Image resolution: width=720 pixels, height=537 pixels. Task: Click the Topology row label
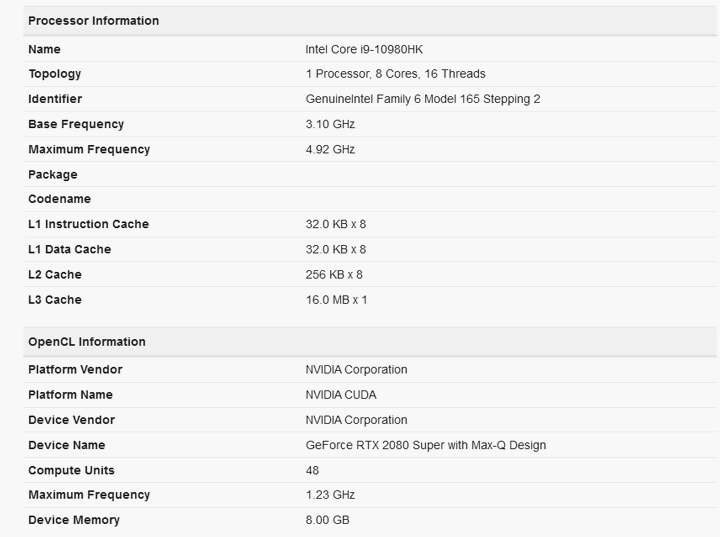pyautogui.click(x=55, y=74)
